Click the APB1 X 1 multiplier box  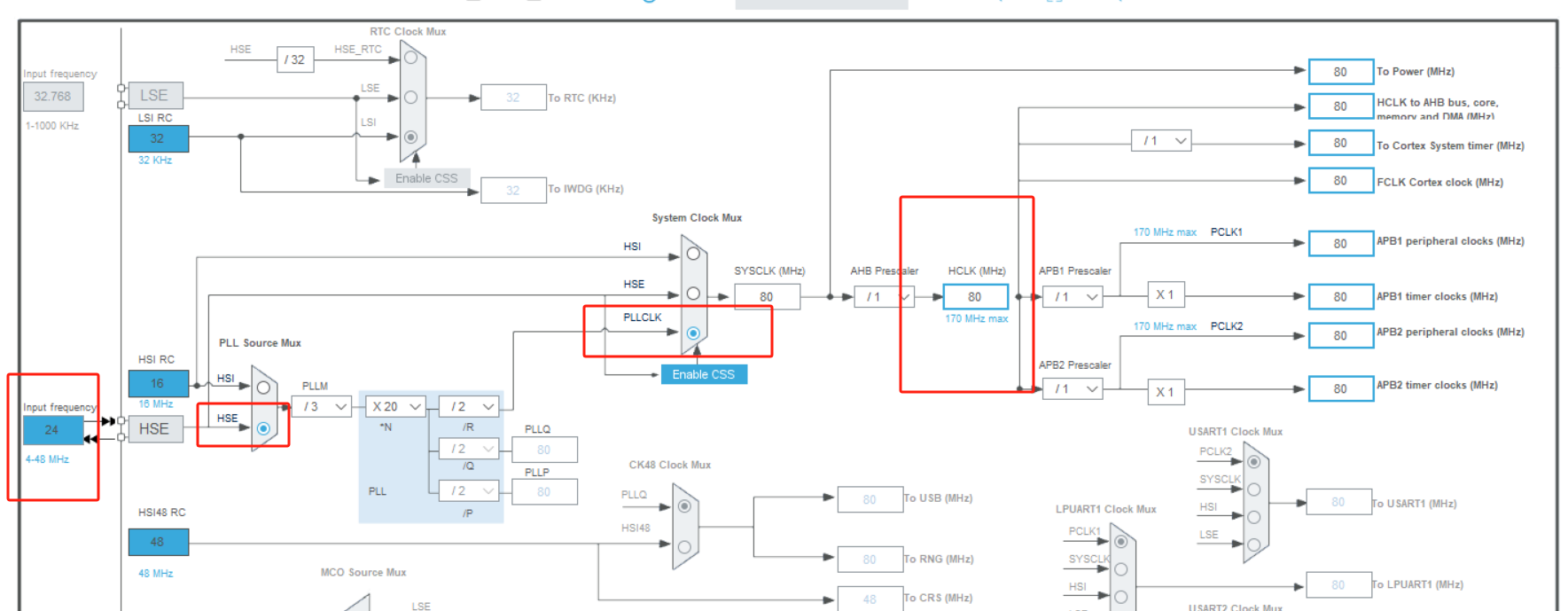click(1166, 295)
